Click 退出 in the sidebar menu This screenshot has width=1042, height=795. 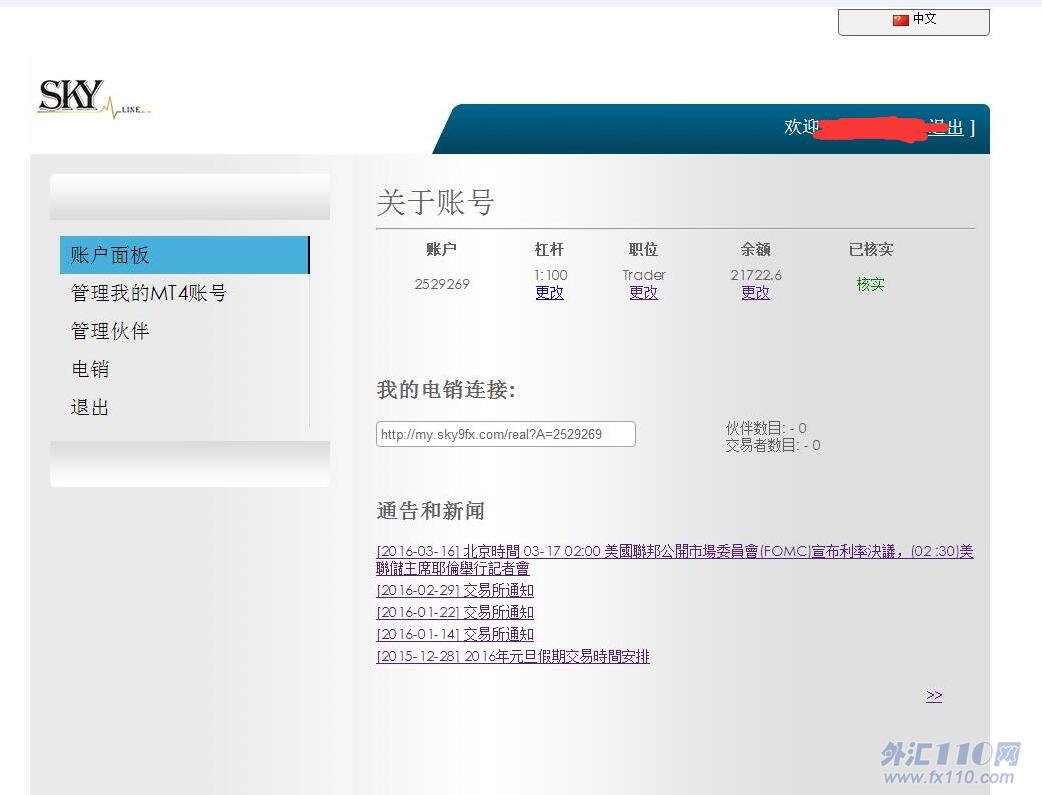90,407
